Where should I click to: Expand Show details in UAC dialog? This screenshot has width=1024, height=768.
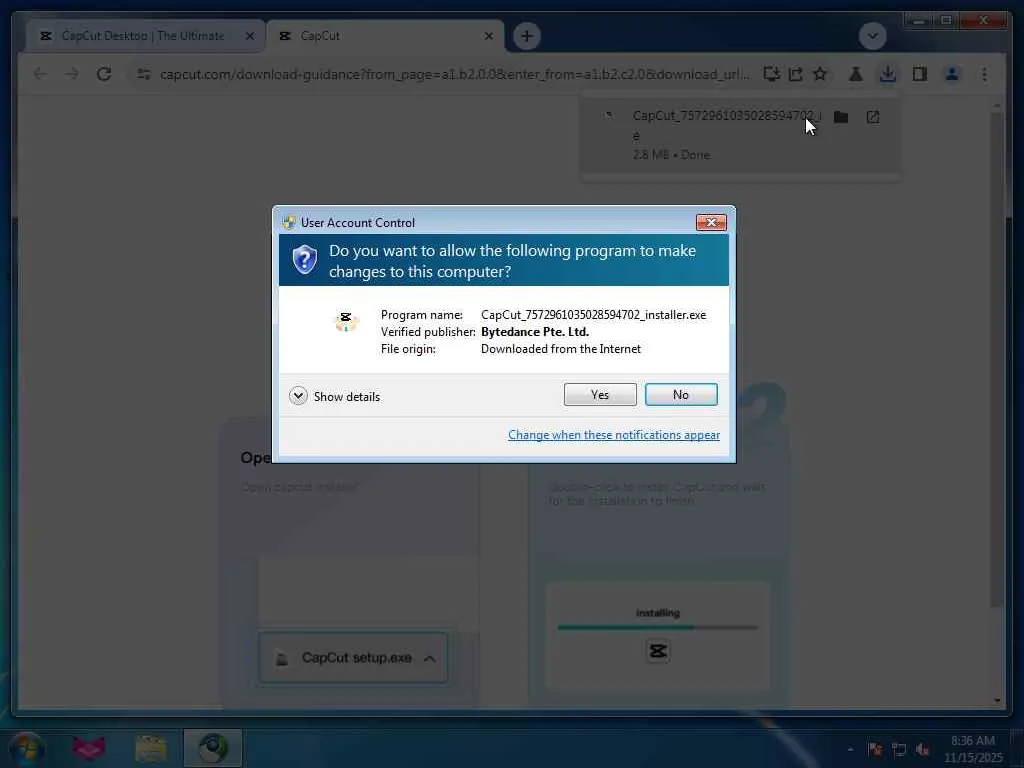point(334,396)
